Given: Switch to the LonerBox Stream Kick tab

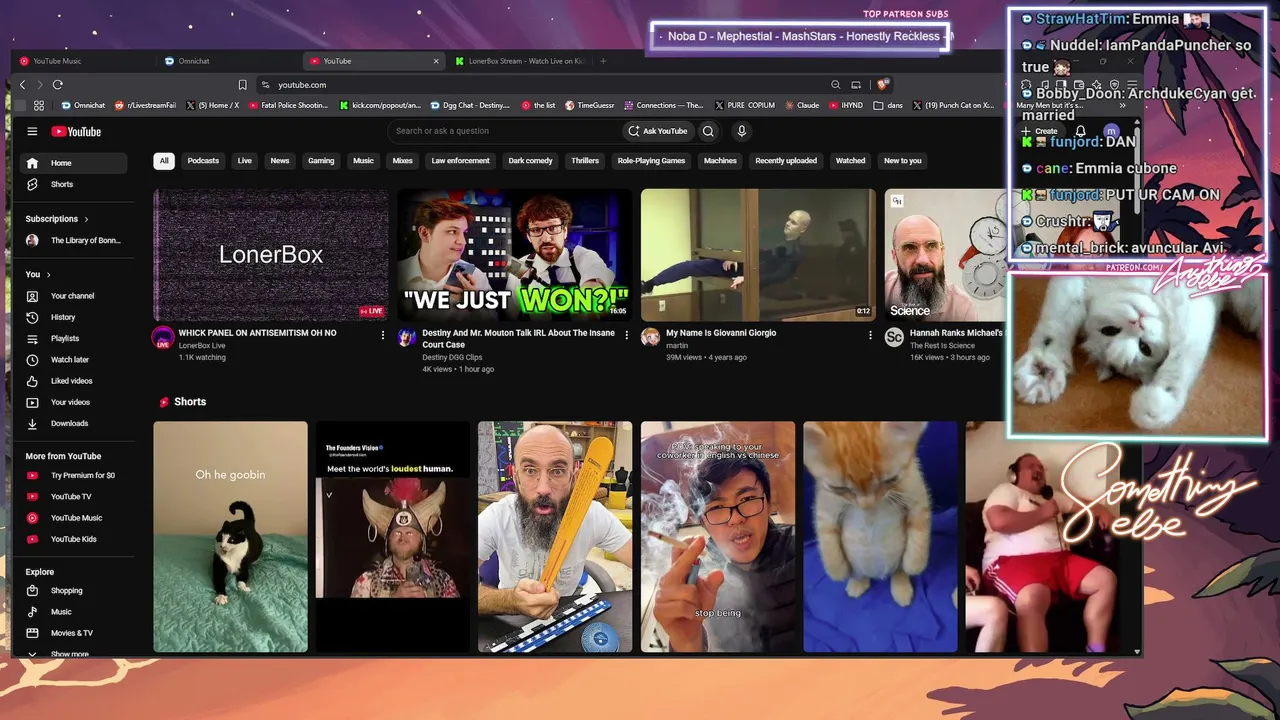Looking at the screenshot, I should [520, 61].
